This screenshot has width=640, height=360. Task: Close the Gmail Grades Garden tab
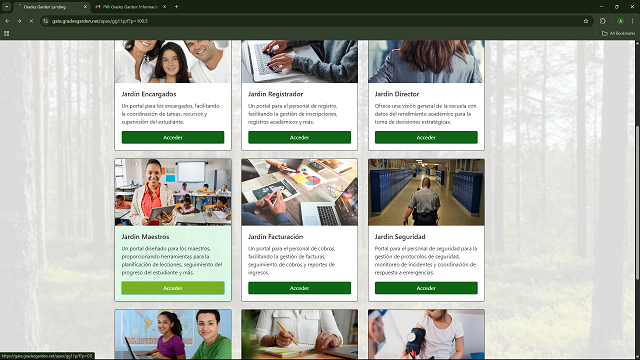(x=164, y=7)
